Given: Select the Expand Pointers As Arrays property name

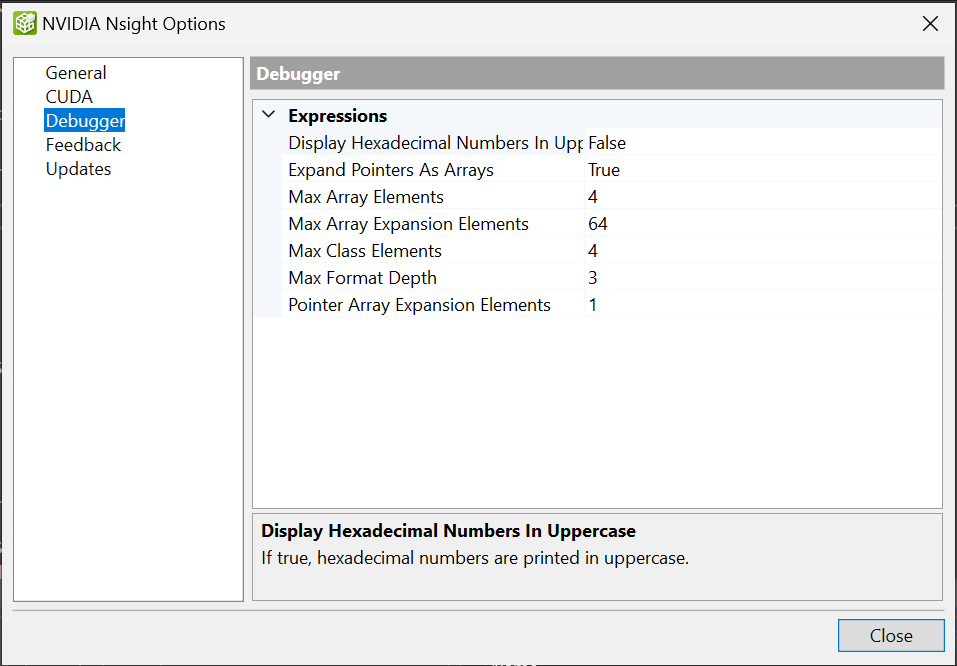Looking at the screenshot, I should coord(391,170).
